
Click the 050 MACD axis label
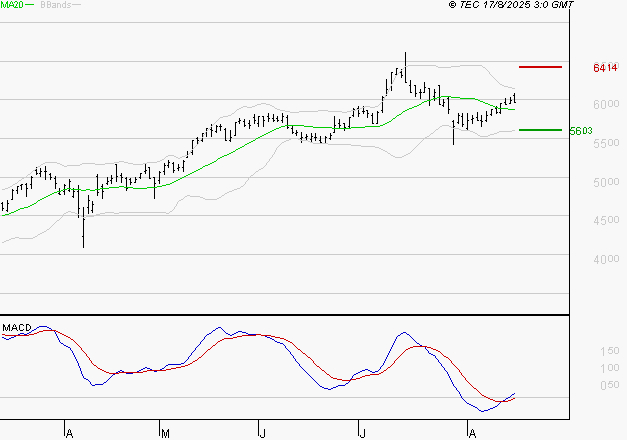(x=608, y=384)
